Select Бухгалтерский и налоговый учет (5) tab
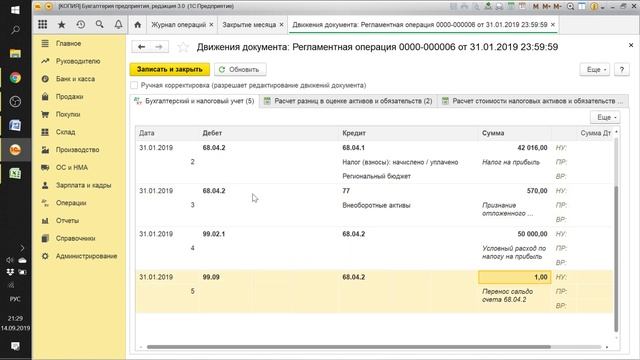This screenshot has width=640, height=360. (195, 101)
